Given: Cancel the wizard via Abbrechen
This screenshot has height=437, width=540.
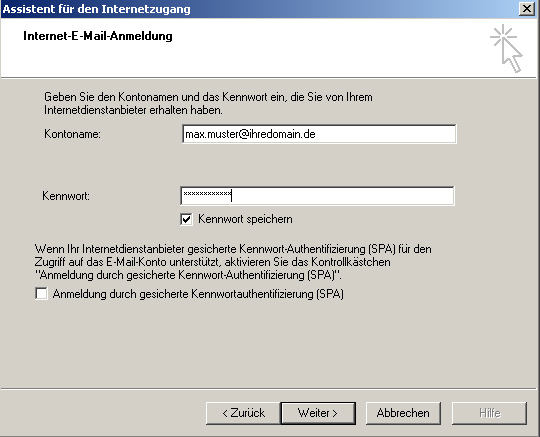Looking at the screenshot, I should coord(403,413).
